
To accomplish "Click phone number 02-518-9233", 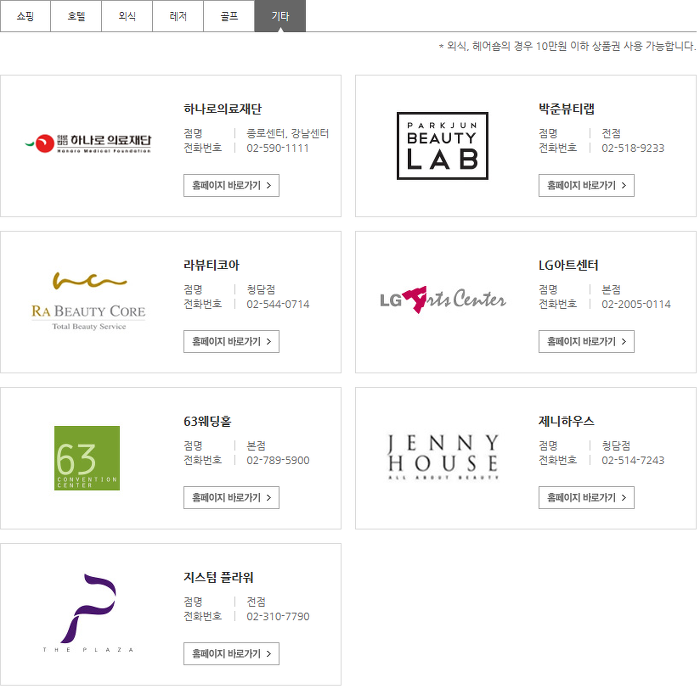I will tap(633, 148).
